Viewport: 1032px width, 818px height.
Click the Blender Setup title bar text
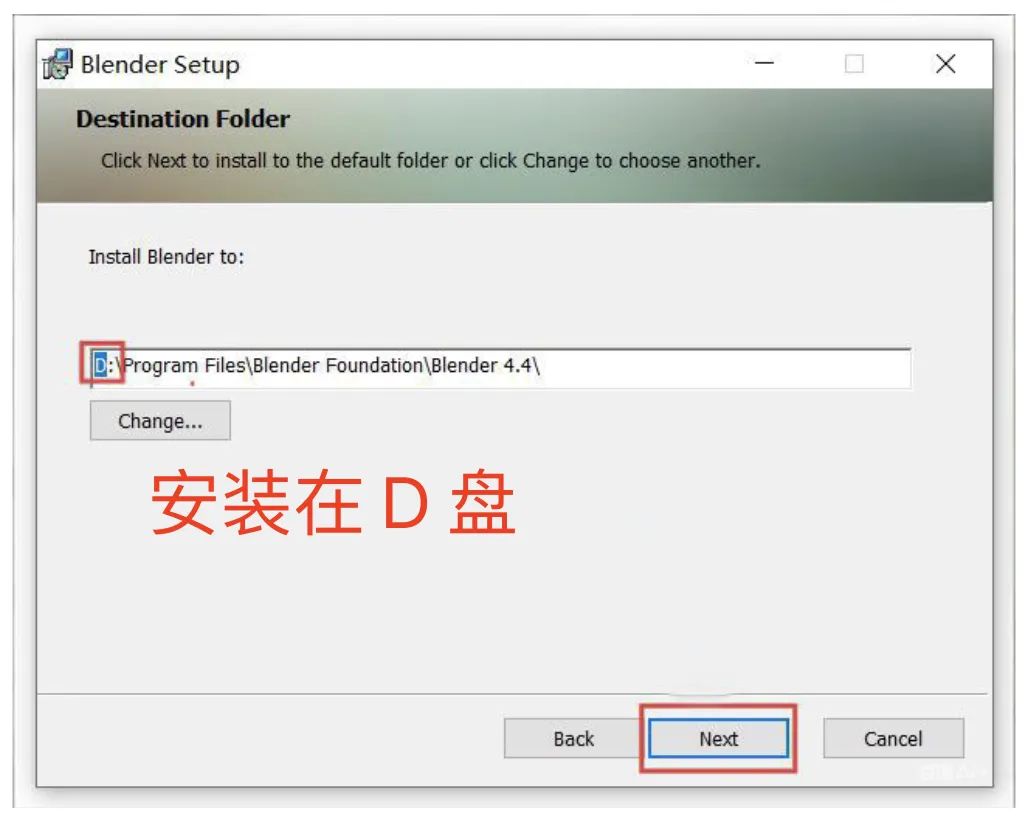point(160,64)
